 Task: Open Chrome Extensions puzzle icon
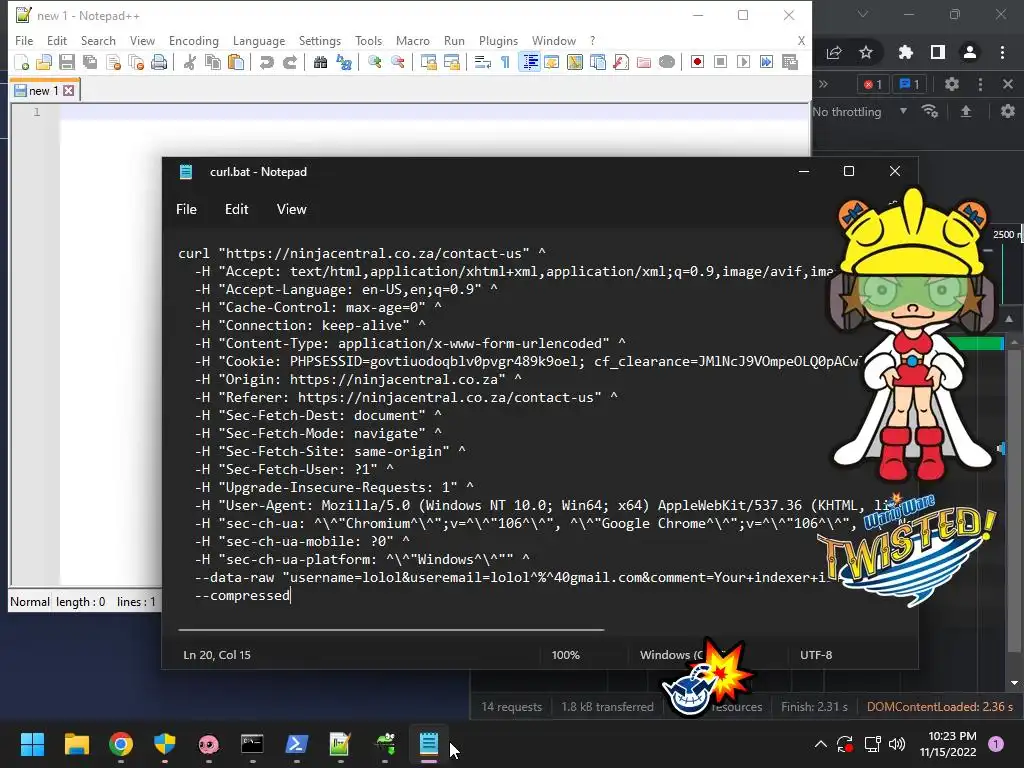point(905,52)
